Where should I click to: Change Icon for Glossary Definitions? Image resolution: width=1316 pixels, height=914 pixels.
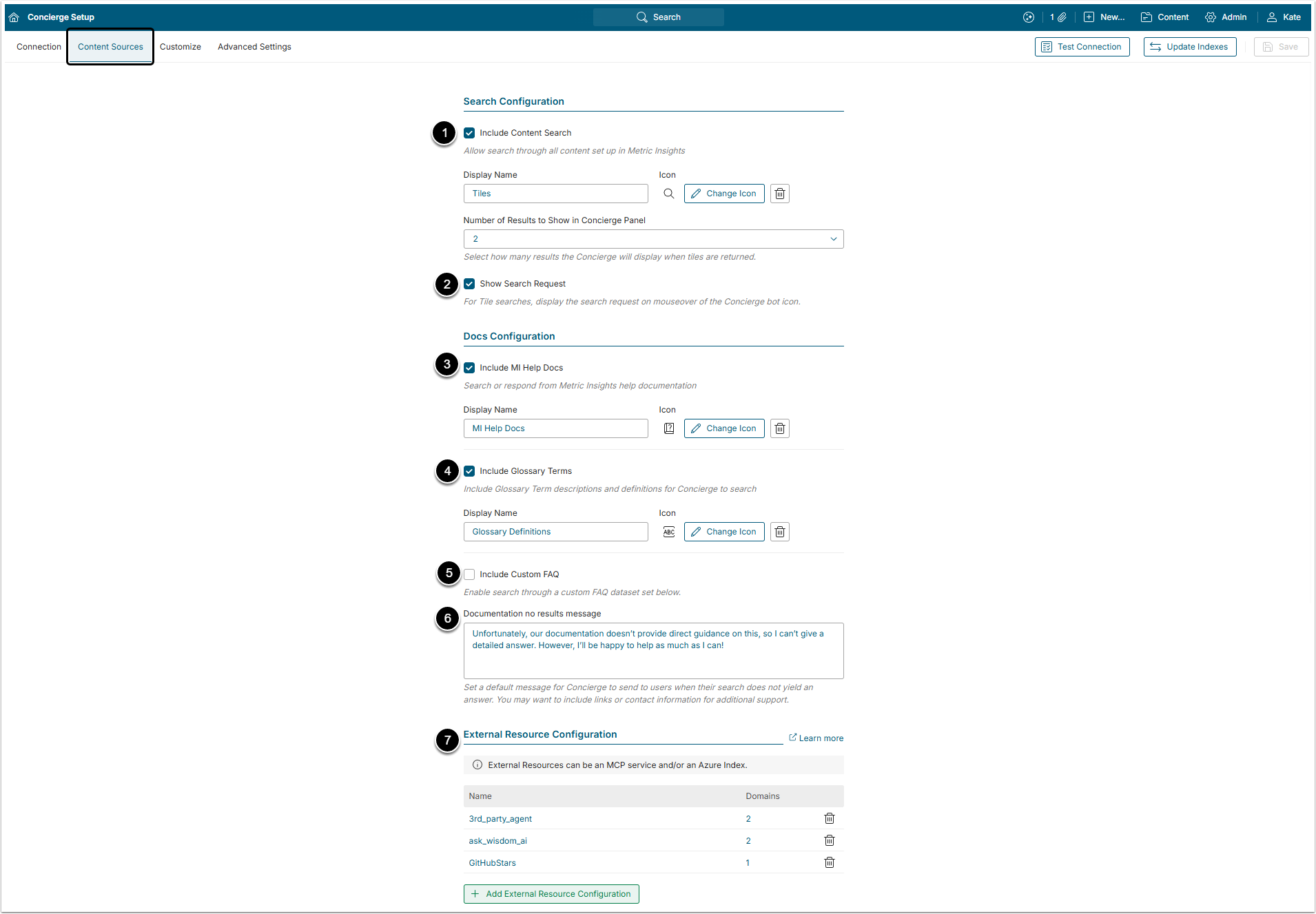(724, 532)
